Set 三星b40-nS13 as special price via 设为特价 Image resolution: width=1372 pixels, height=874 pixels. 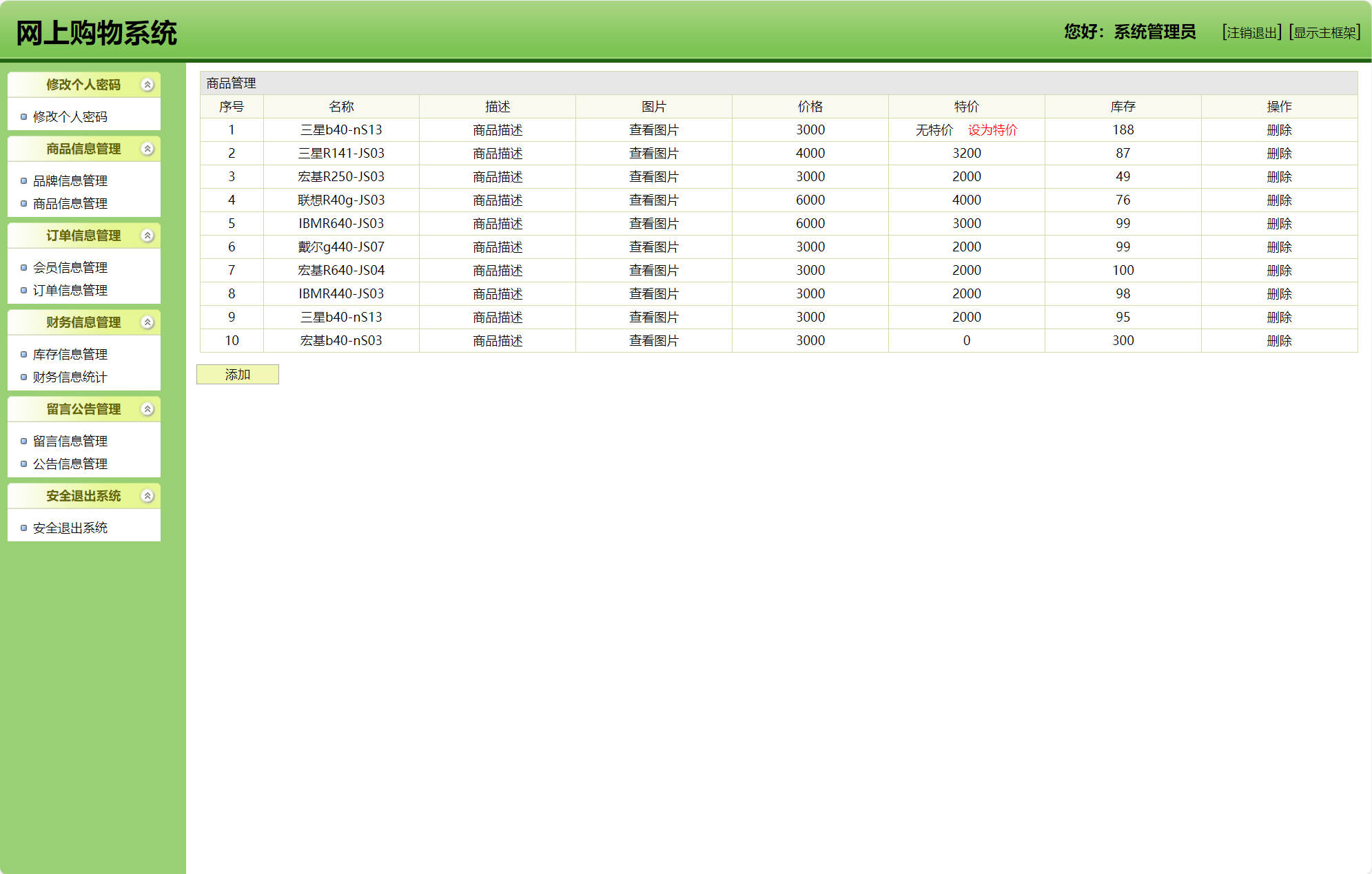992,130
